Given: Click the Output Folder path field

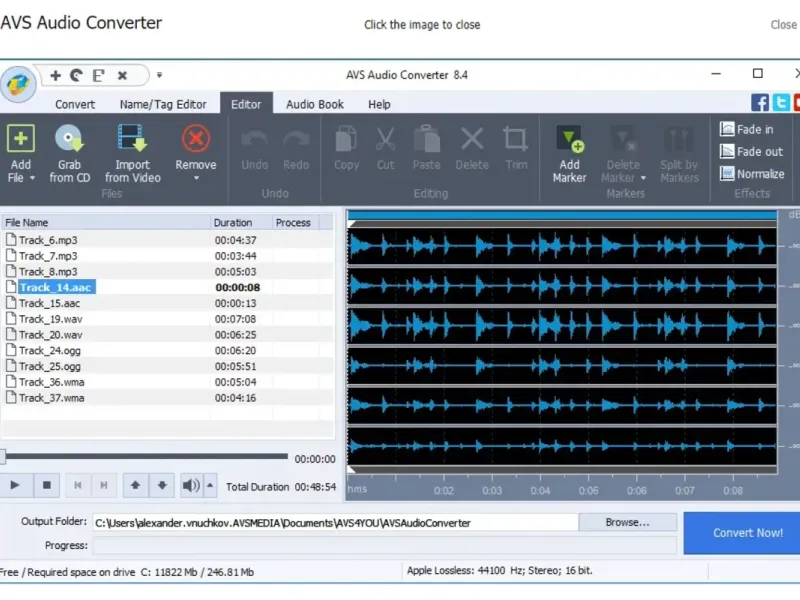Looking at the screenshot, I should [x=335, y=523].
